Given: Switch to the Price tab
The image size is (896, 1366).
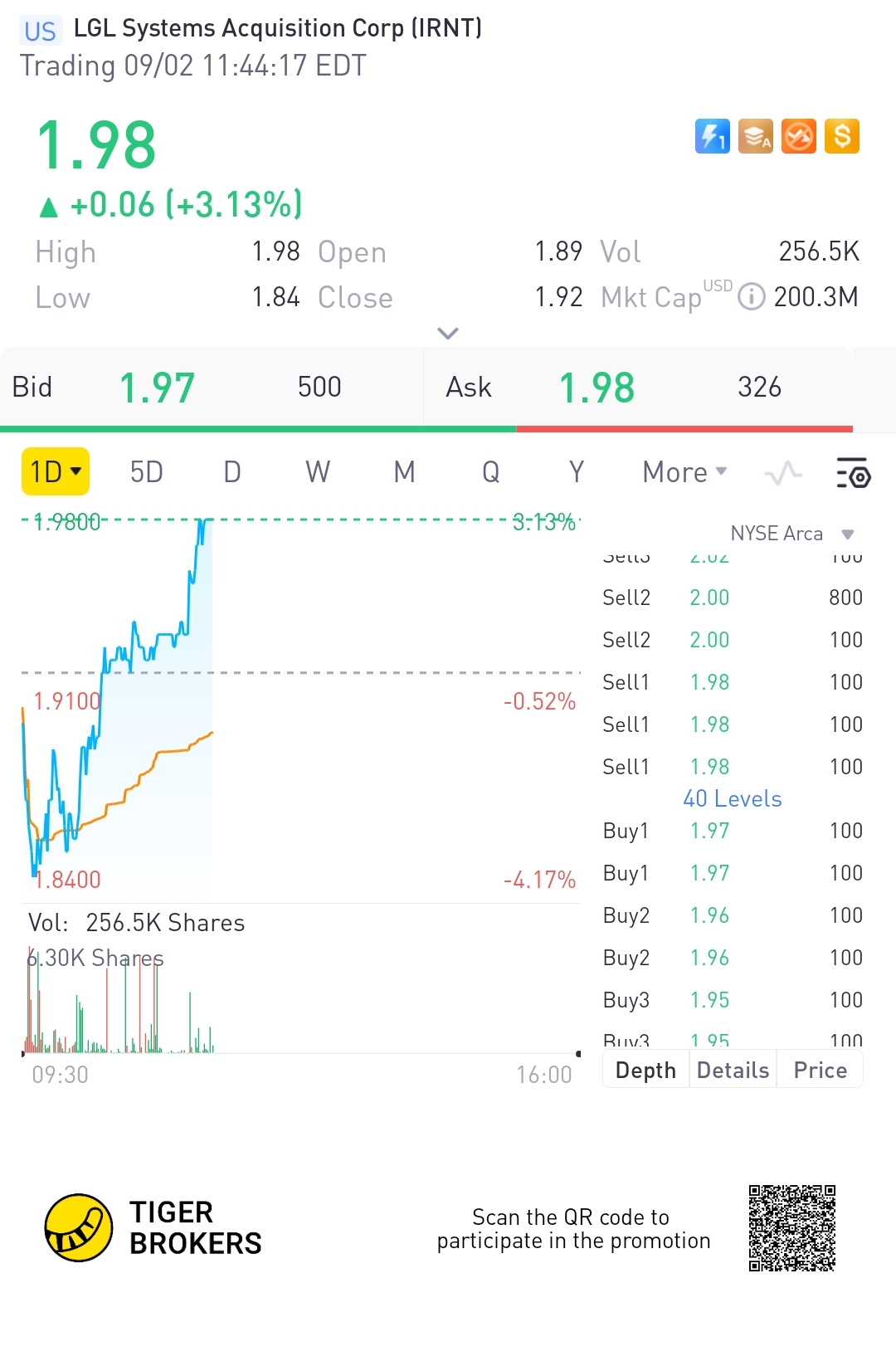Looking at the screenshot, I should pyautogui.click(x=820, y=1071).
